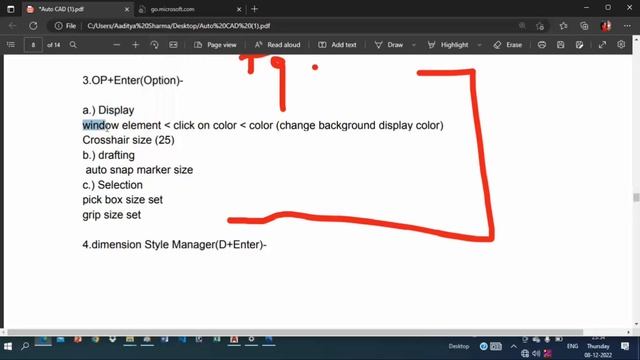640x360 pixels.
Task: Save the PDF with the disk icon
Action: click(x=560, y=45)
